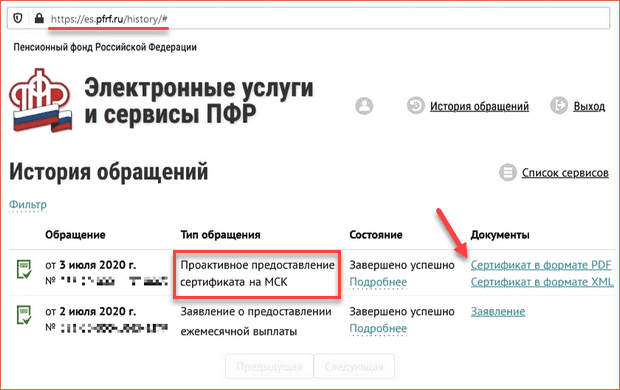Click the es.pfrf.ru address bar

click(308, 18)
